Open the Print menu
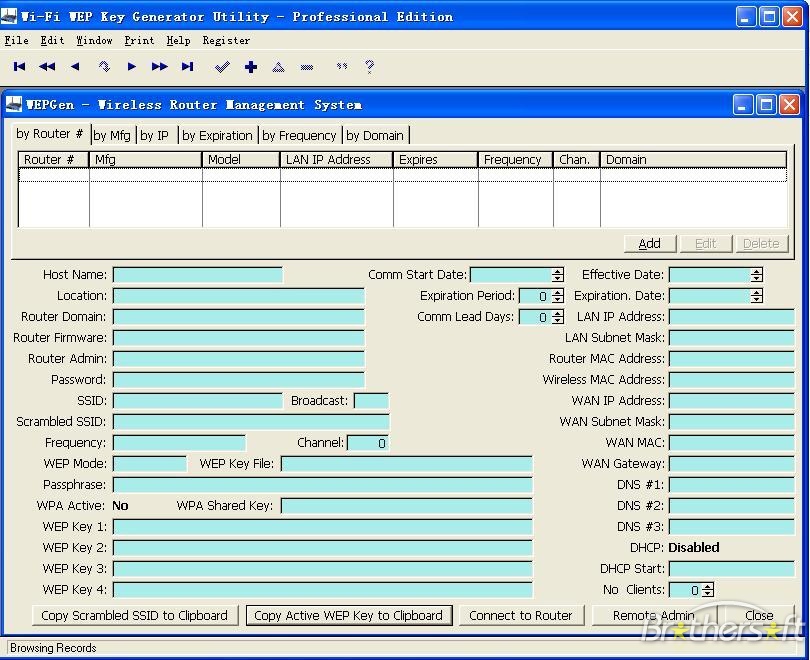Screen dimensions: 810x660 tap(139, 40)
